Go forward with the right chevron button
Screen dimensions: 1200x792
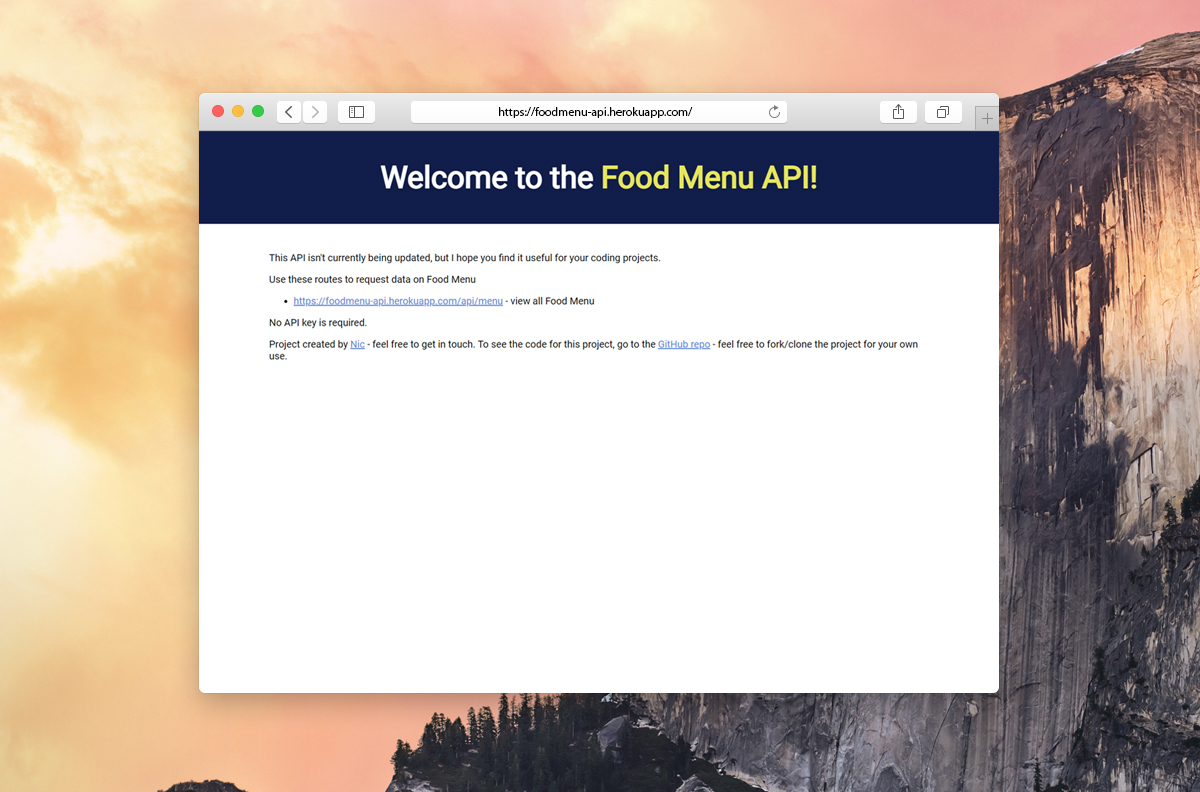click(315, 112)
